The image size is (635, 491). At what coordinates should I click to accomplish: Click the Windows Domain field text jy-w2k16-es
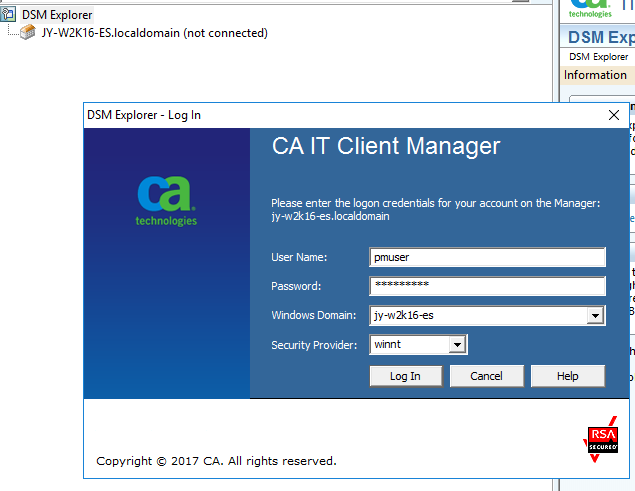(x=404, y=315)
